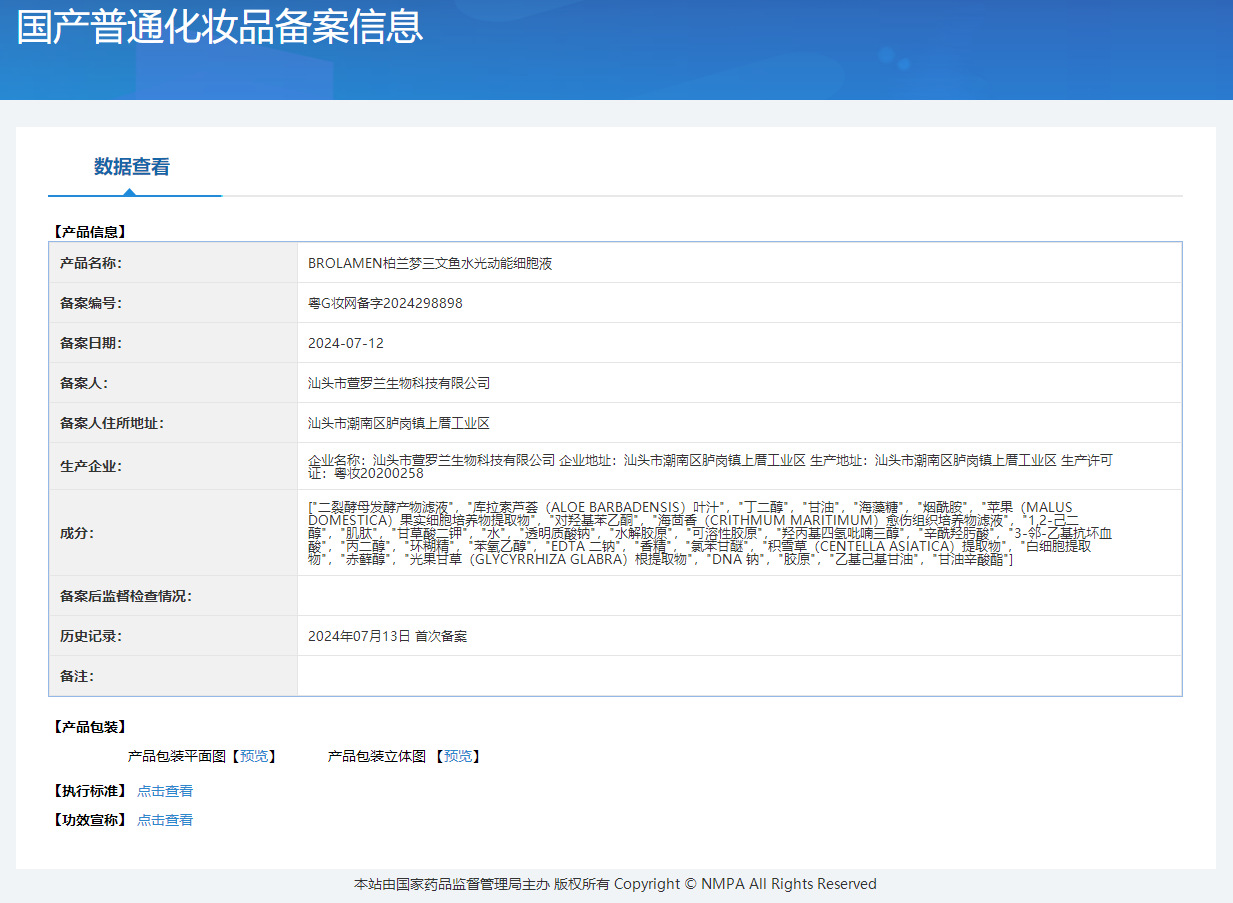Screen dimensions: 1233x903
Task: Open the 数据查看 tab
Action: coord(132,167)
